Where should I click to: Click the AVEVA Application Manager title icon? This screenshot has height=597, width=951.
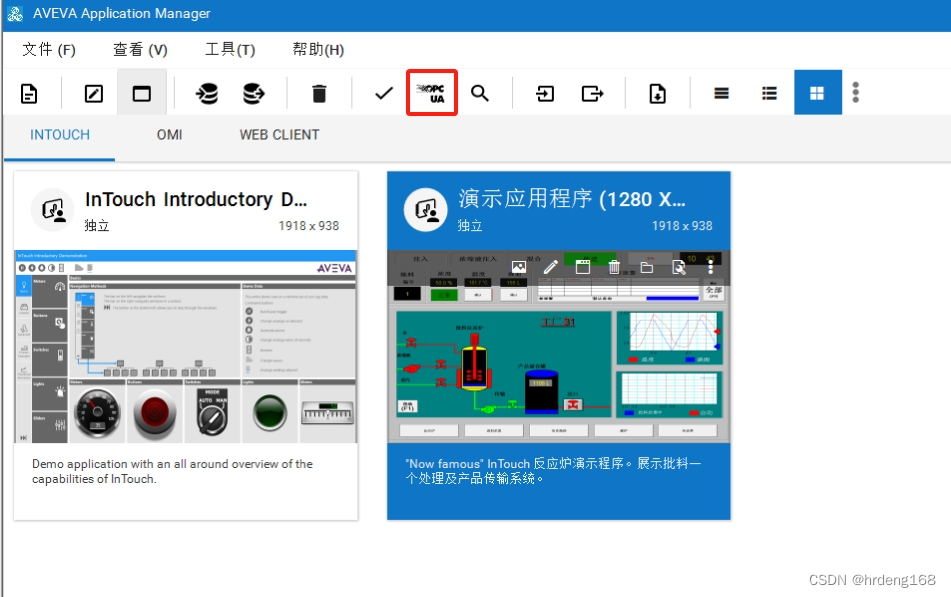(15, 13)
